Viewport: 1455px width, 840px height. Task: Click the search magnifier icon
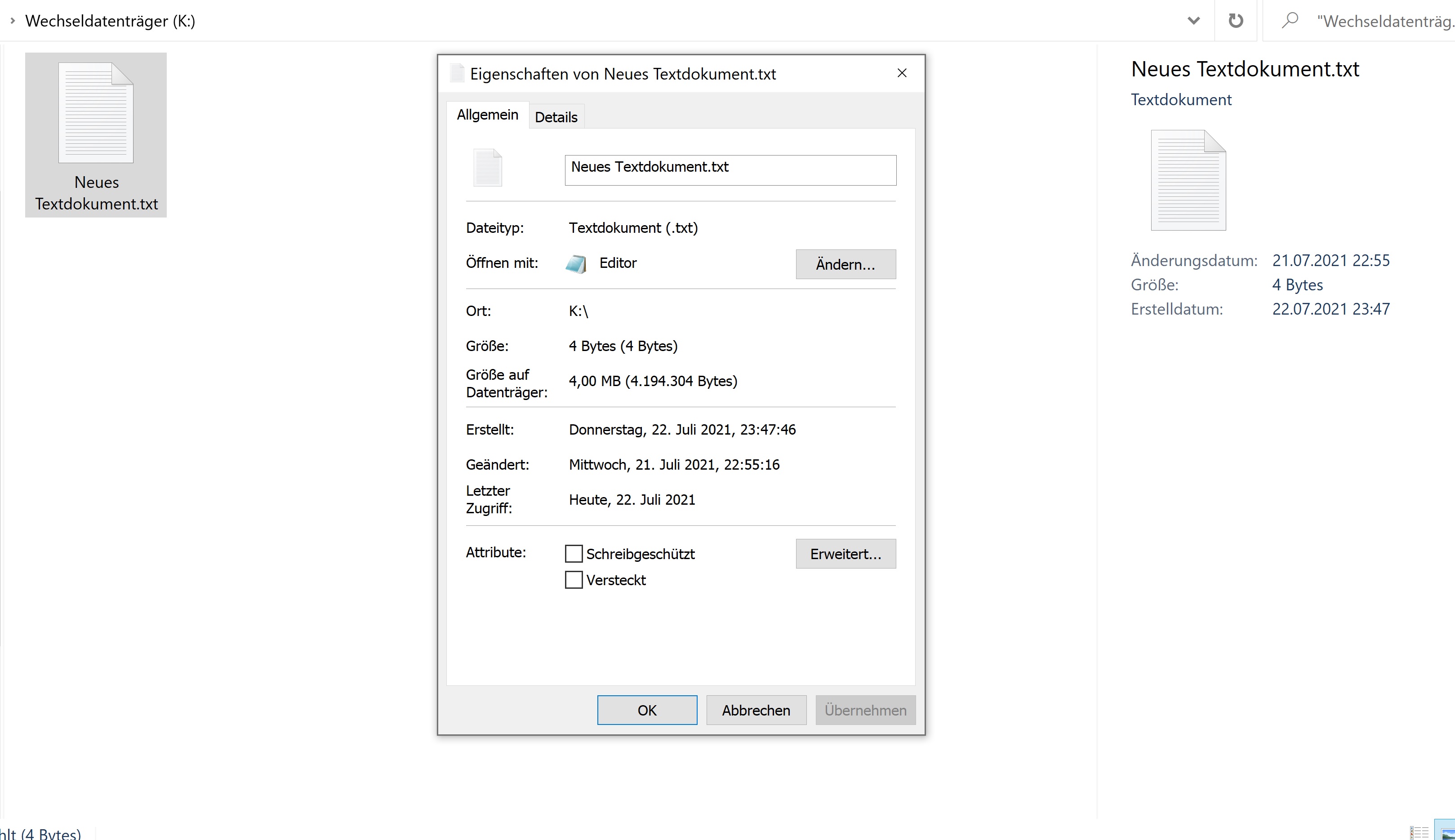(x=1290, y=21)
